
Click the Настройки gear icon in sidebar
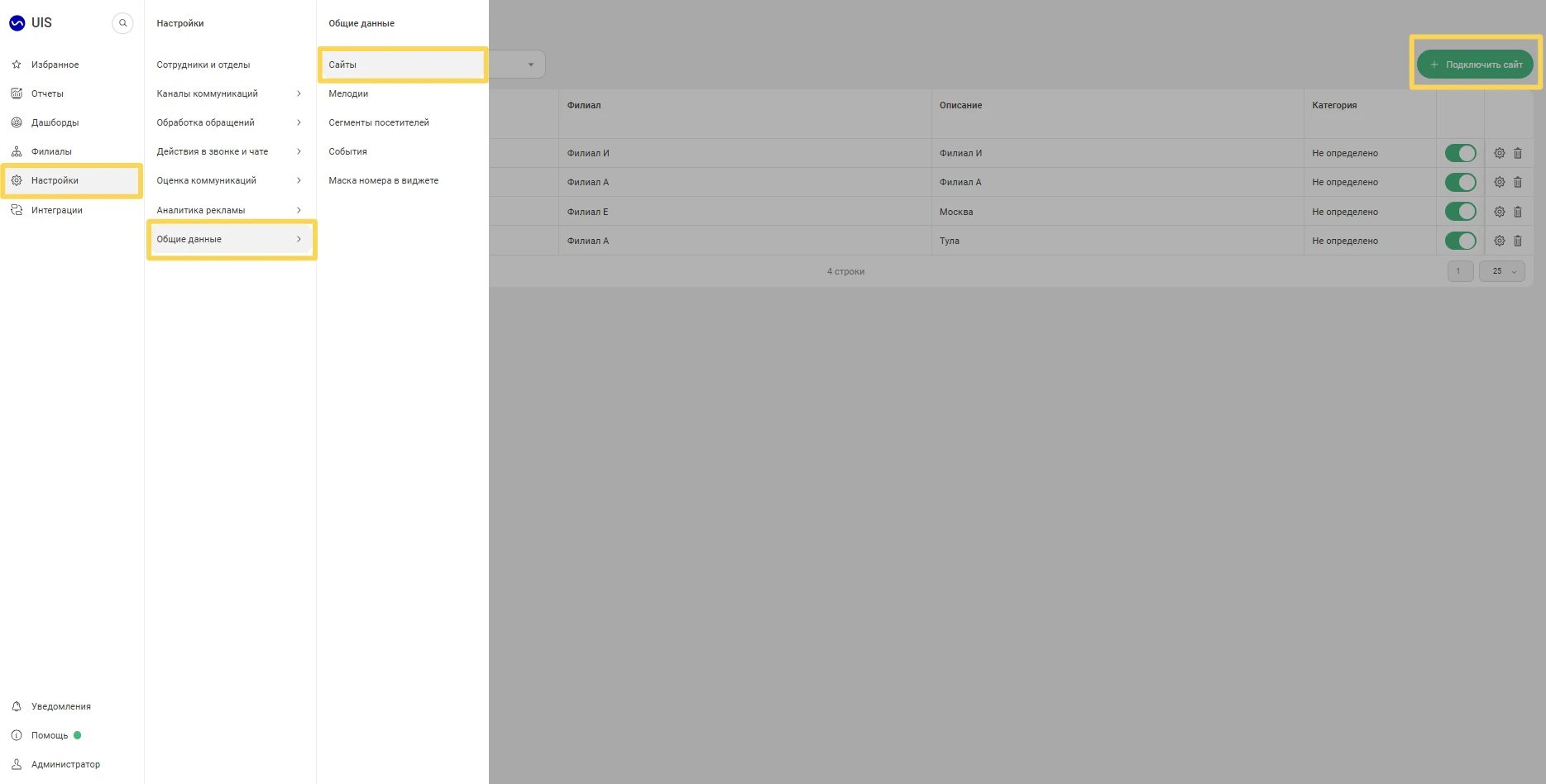pos(17,180)
